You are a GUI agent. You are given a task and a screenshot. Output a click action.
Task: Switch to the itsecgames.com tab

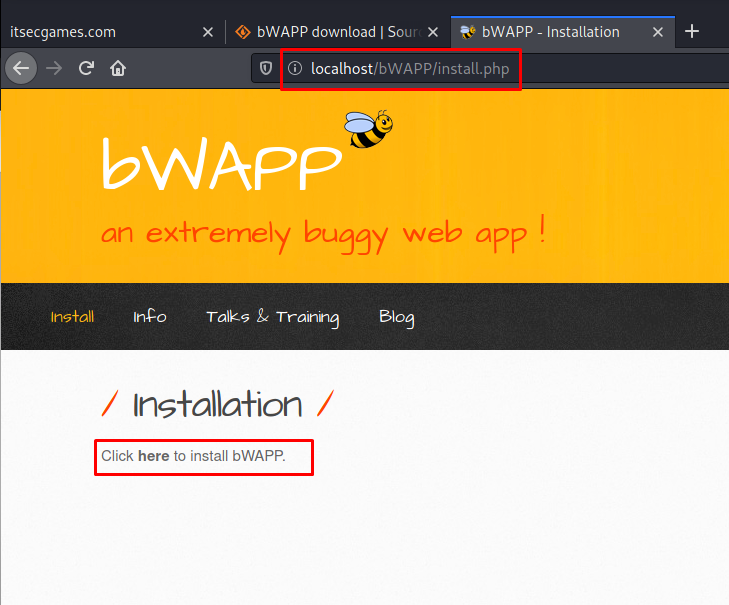pyautogui.click(x=112, y=32)
